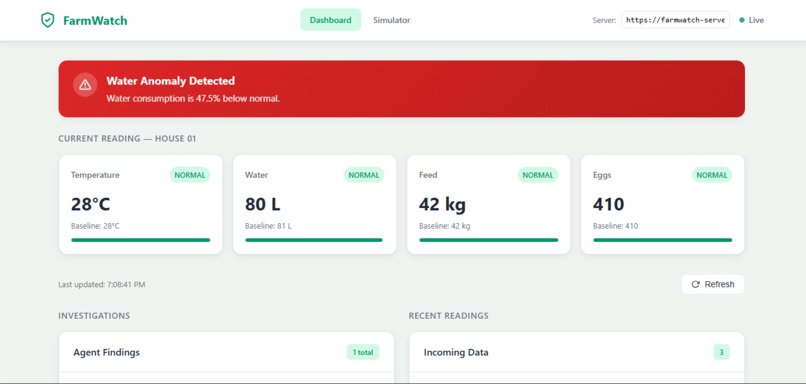Image resolution: width=806 pixels, height=384 pixels.
Task: Click the Temperature card progress bar
Action: (x=140, y=240)
